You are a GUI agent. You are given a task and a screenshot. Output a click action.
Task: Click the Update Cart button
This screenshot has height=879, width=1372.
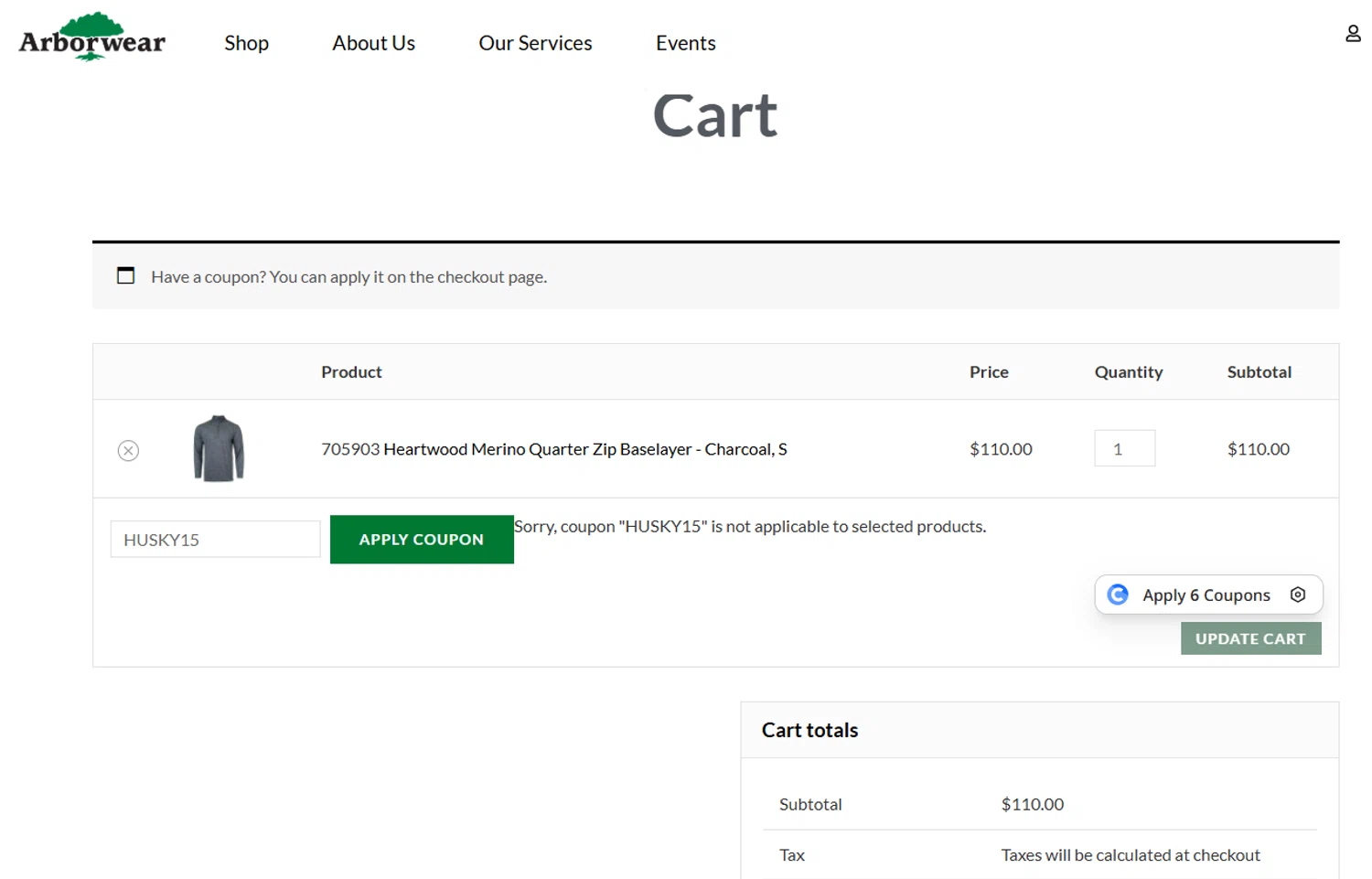(x=1250, y=638)
